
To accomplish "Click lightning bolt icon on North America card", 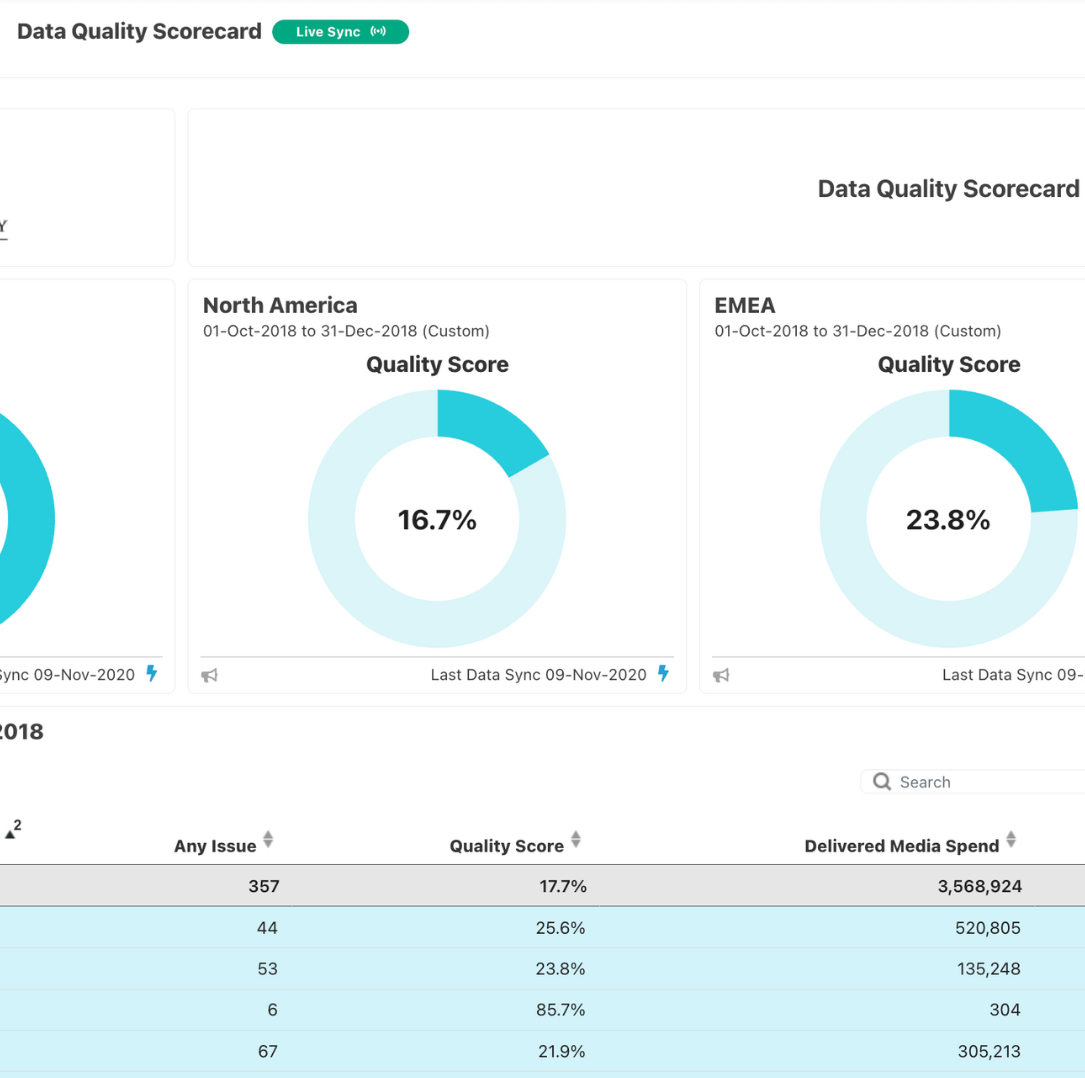I will 663,674.
